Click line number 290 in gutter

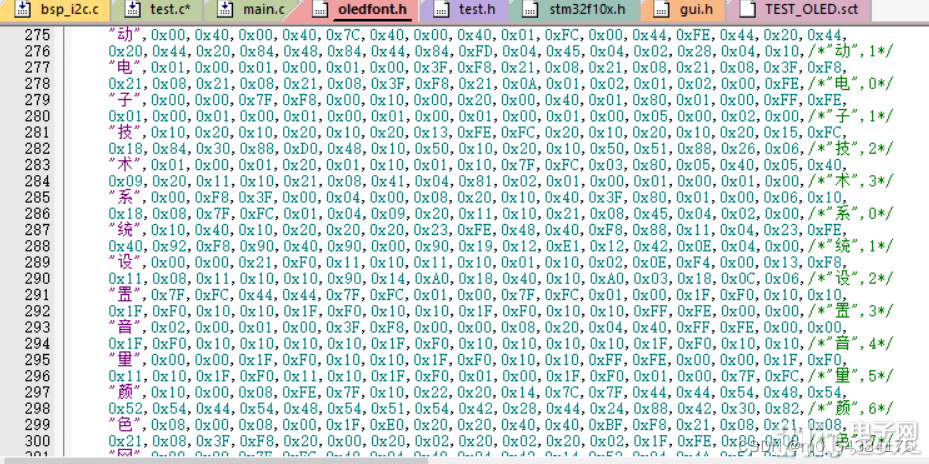(x=37, y=278)
